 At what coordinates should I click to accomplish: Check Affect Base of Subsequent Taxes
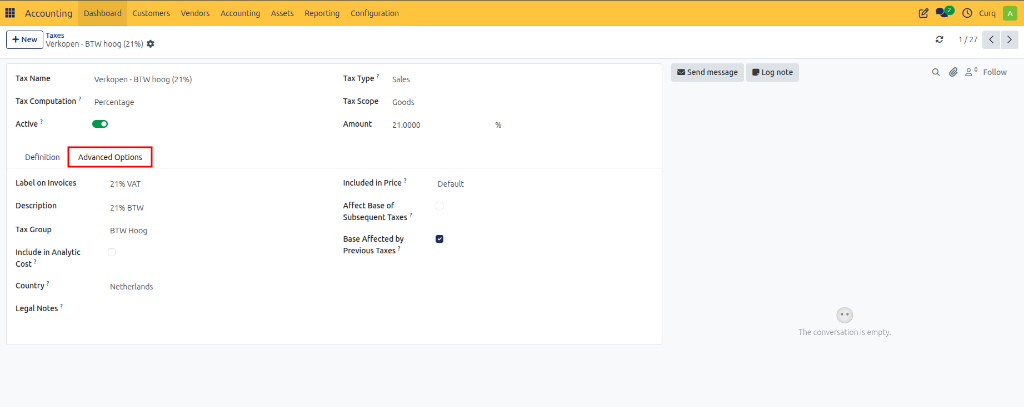(440, 205)
